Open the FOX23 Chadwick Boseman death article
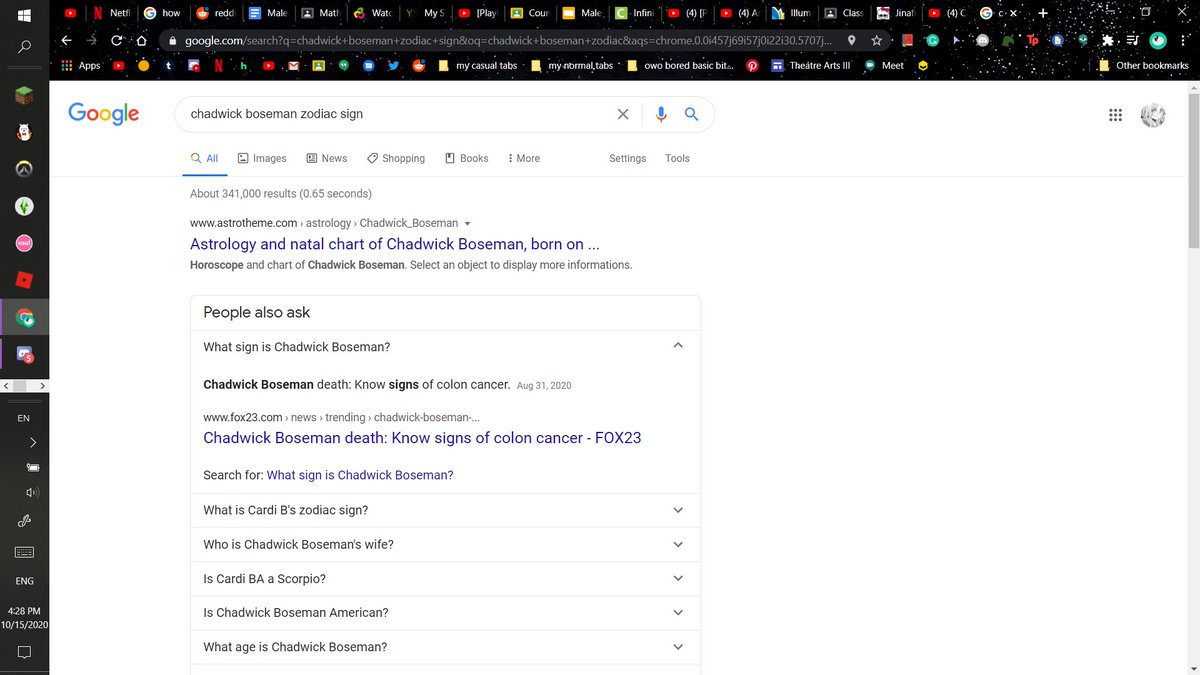1200x675 pixels. click(422, 438)
